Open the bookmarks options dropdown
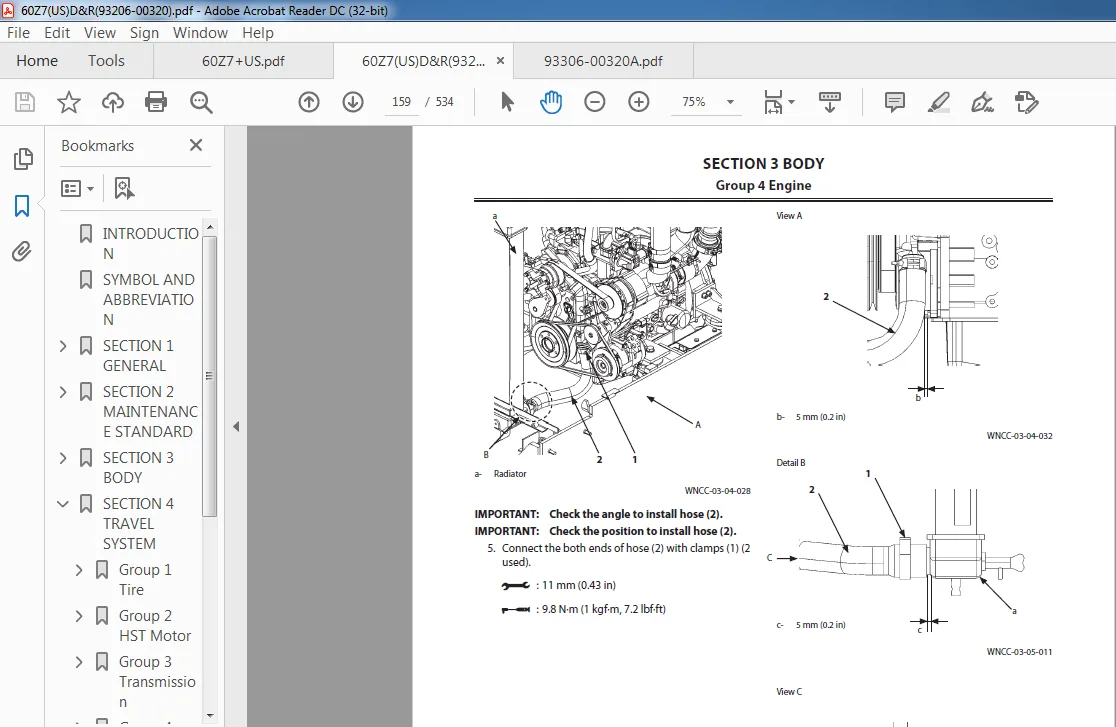 [78, 188]
